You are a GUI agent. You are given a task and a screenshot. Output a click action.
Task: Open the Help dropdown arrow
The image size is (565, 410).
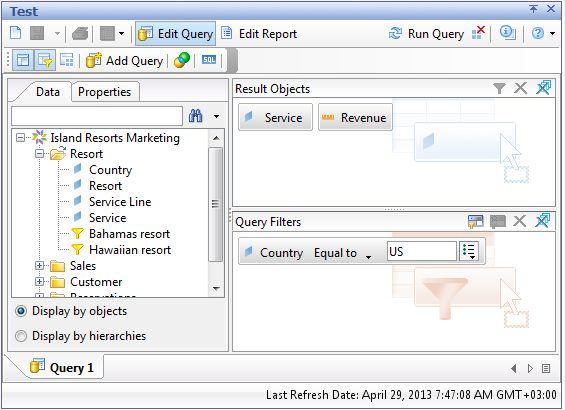click(x=552, y=34)
